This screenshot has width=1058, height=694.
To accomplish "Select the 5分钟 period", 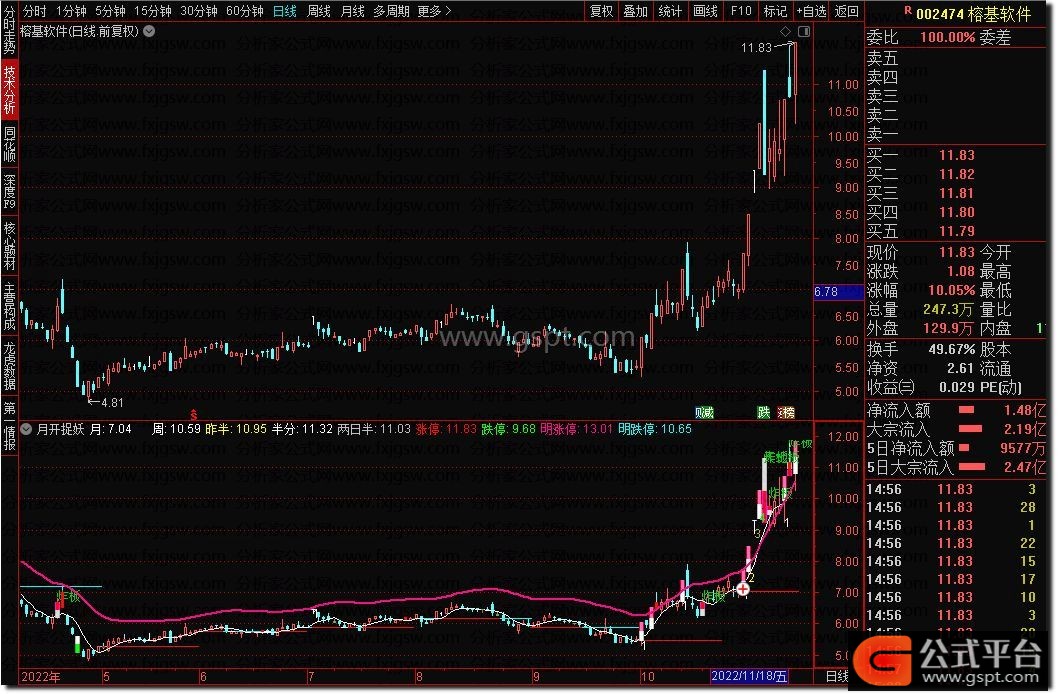I will pyautogui.click(x=110, y=11).
